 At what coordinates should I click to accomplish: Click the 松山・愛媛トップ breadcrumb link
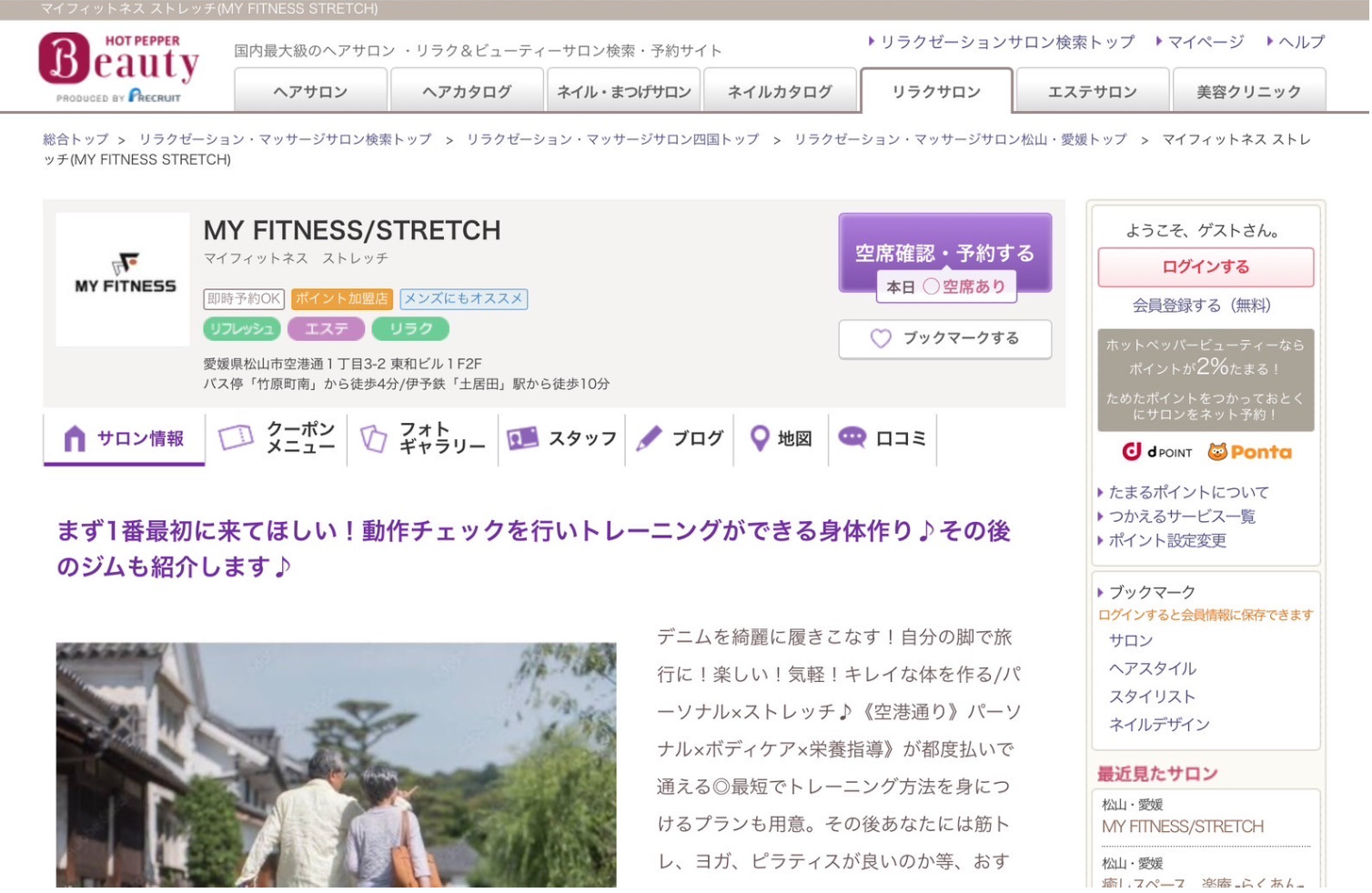960,139
